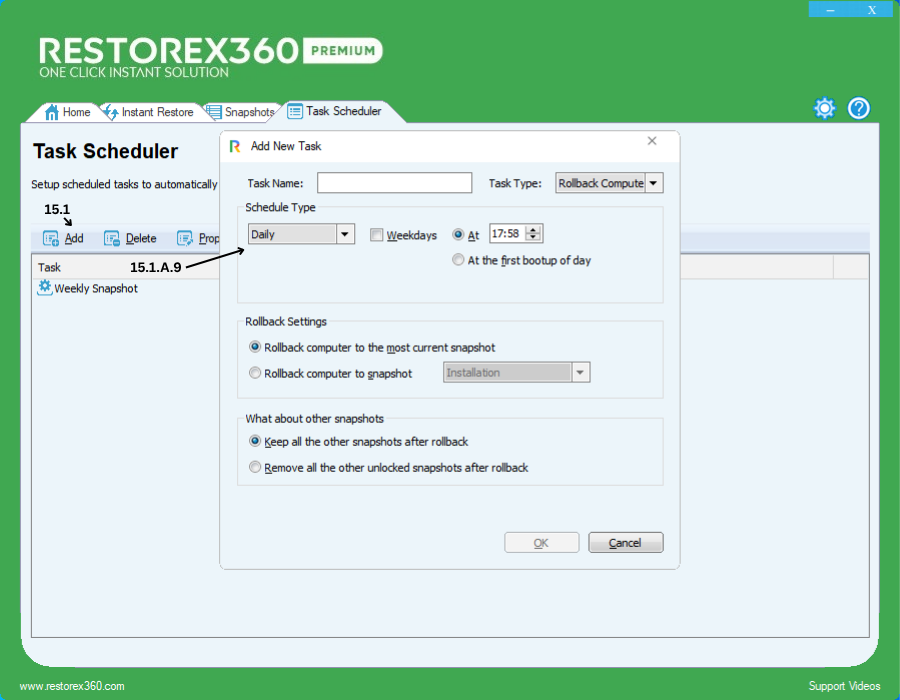
Task: Click the help question mark icon
Action: tap(859, 109)
